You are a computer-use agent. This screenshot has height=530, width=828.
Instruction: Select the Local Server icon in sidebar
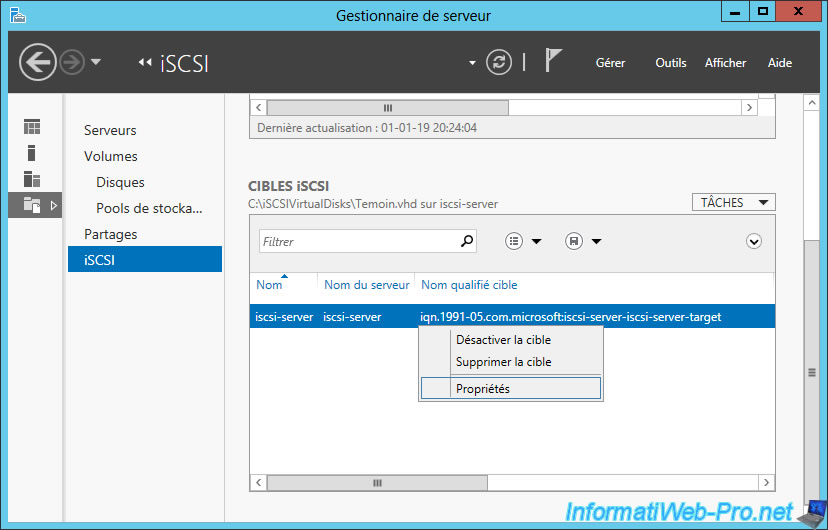point(32,153)
